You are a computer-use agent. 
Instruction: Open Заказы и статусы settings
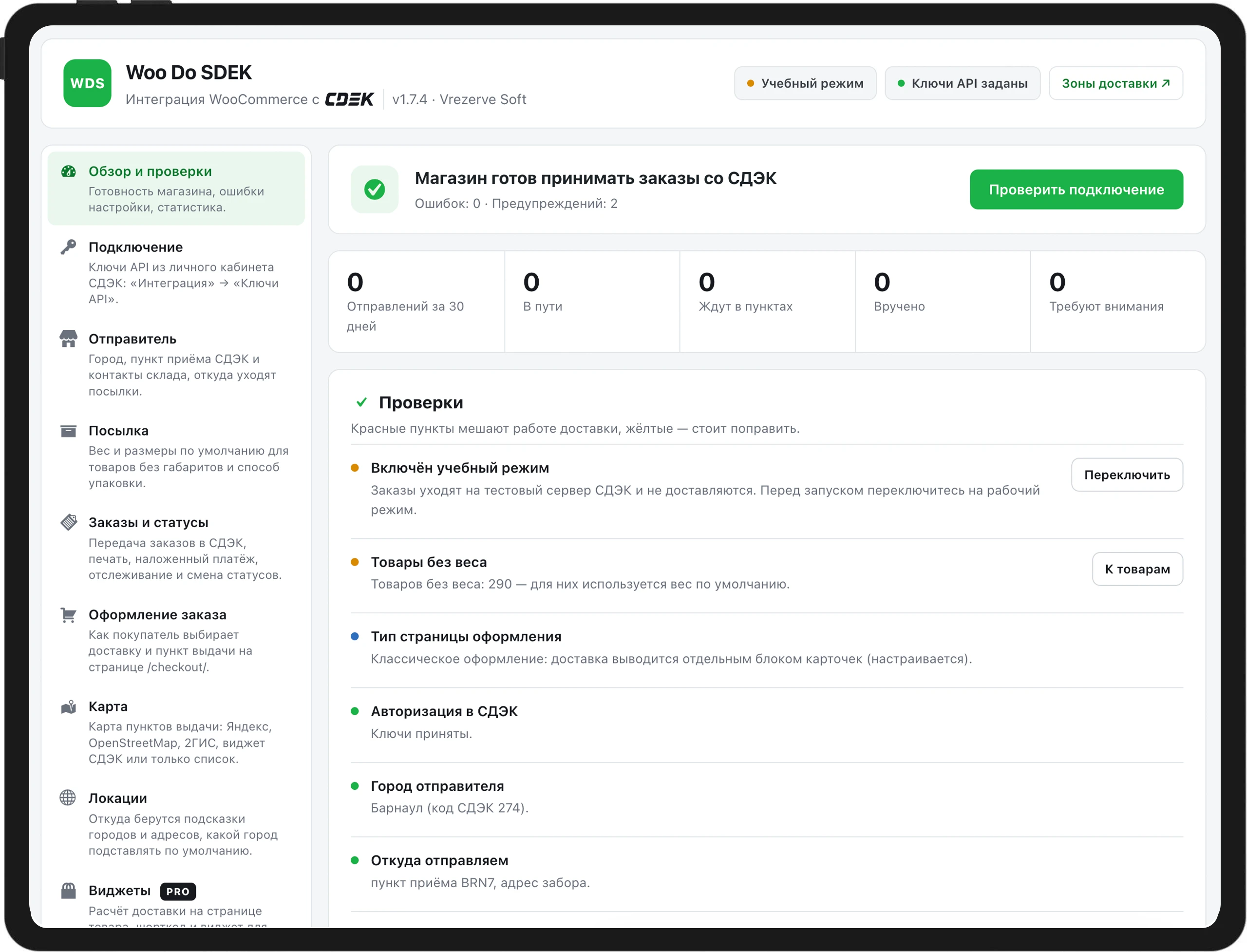pyautogui.click(x=176, y=548)
